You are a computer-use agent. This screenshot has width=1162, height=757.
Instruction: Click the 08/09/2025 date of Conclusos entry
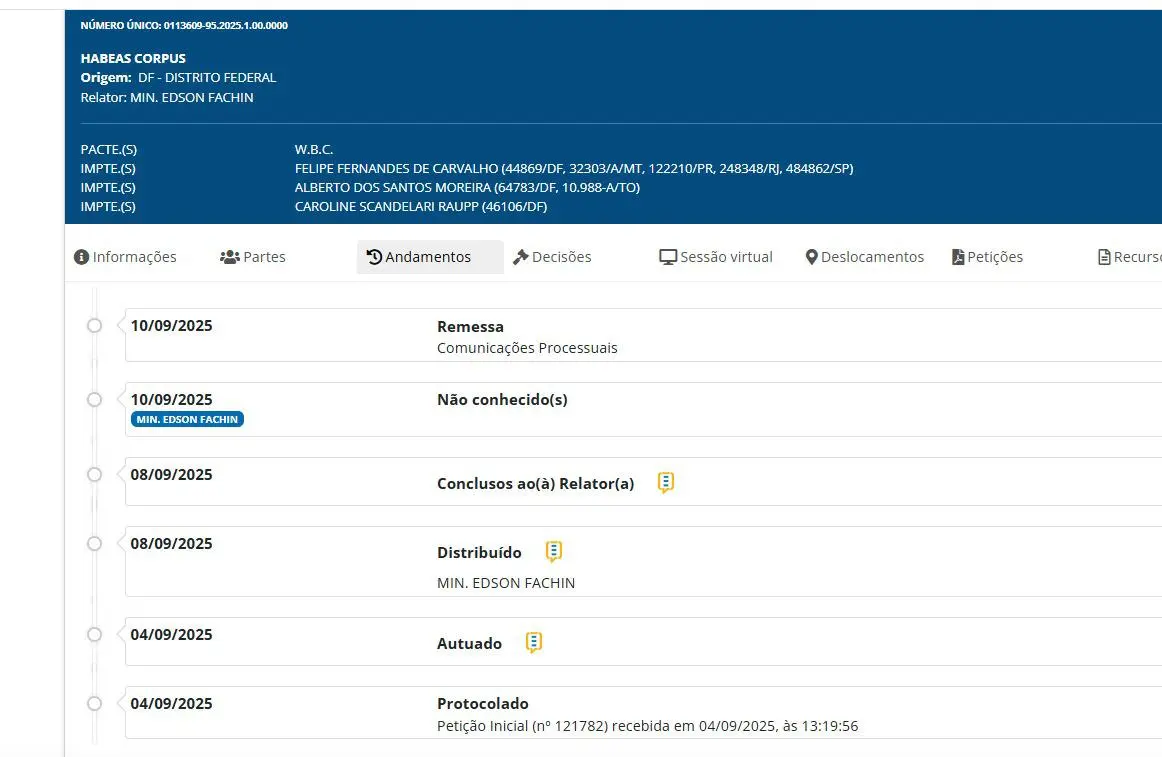[x=171, y=475]
